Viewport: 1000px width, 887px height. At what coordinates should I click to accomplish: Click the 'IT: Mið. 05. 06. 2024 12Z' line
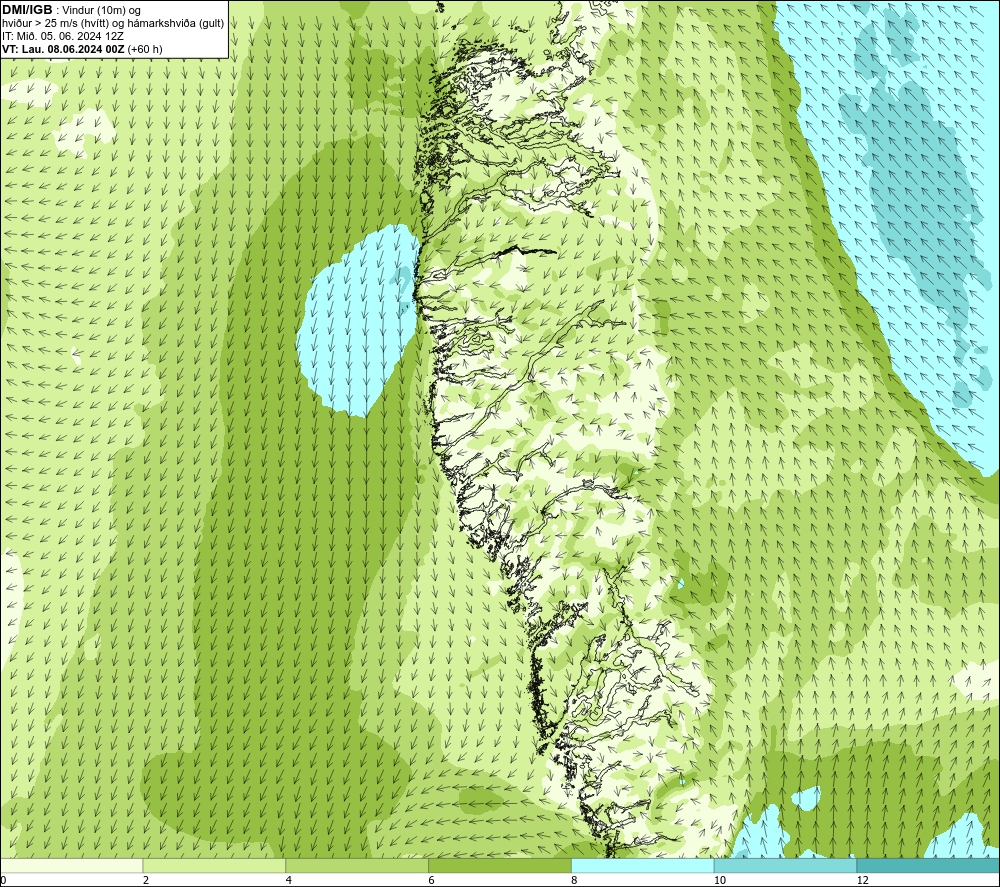[x=62, y=36]
